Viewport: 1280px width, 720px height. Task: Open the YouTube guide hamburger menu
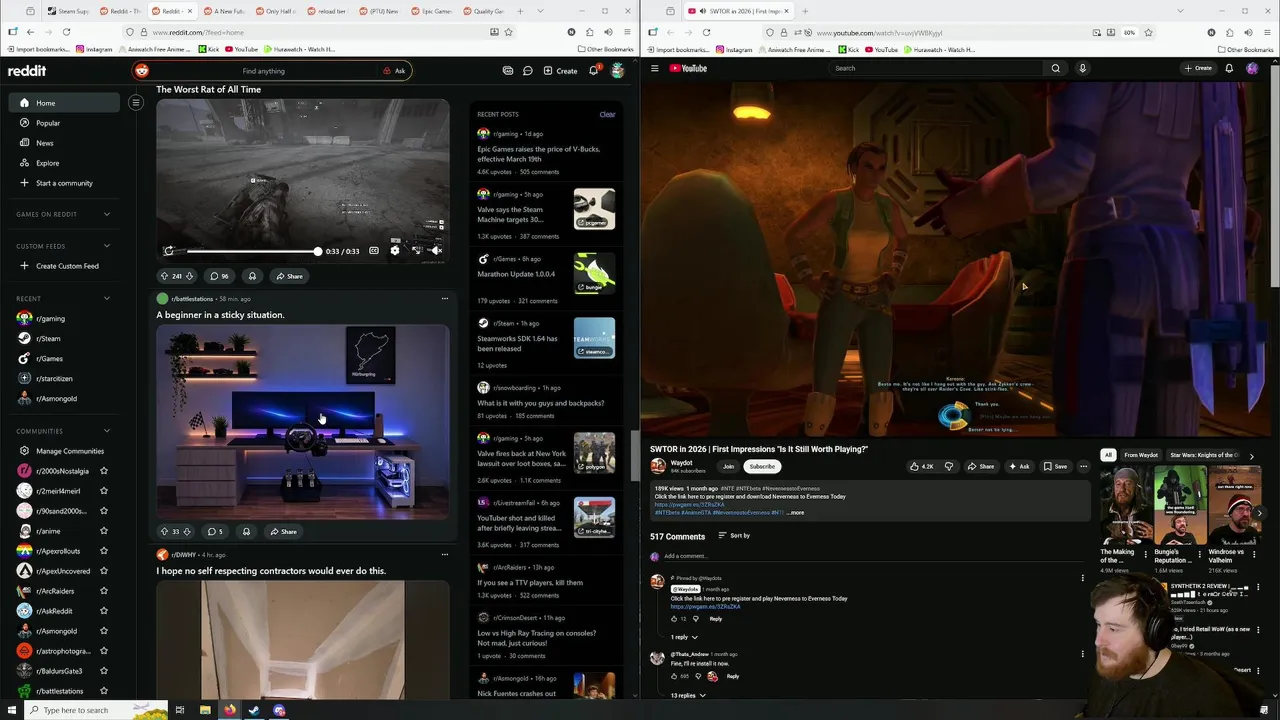click(655, 68)
